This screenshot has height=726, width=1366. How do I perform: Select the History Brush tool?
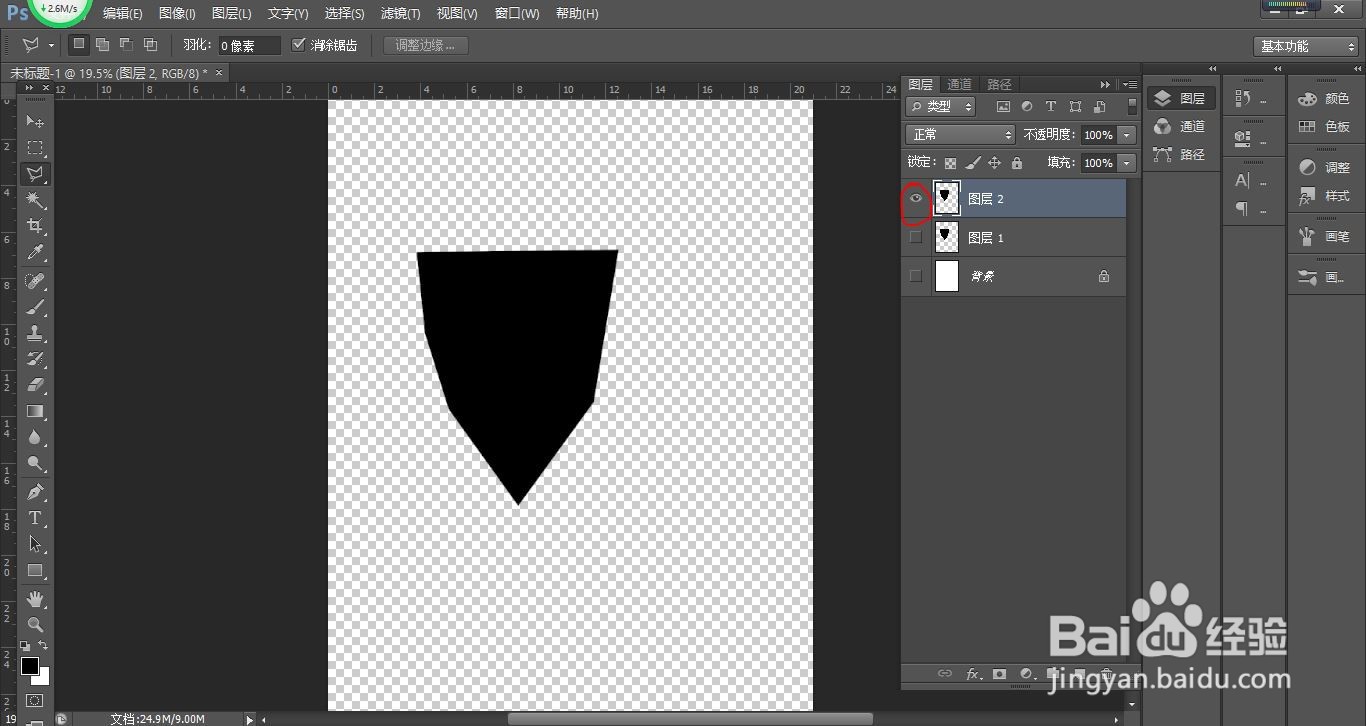[x=35, y=359]
